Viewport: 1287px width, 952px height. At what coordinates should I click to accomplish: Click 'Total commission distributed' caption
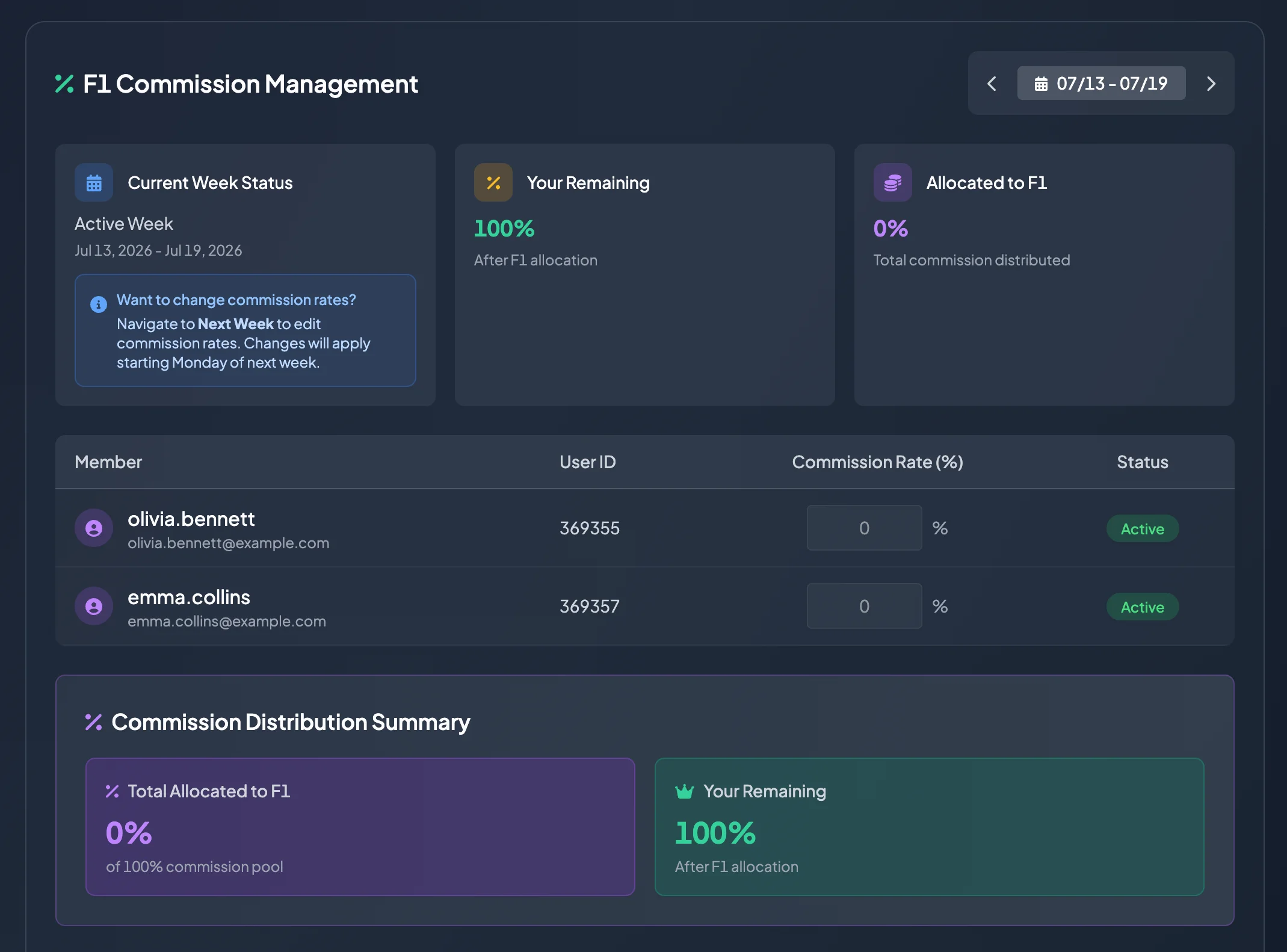click(972, 260)
